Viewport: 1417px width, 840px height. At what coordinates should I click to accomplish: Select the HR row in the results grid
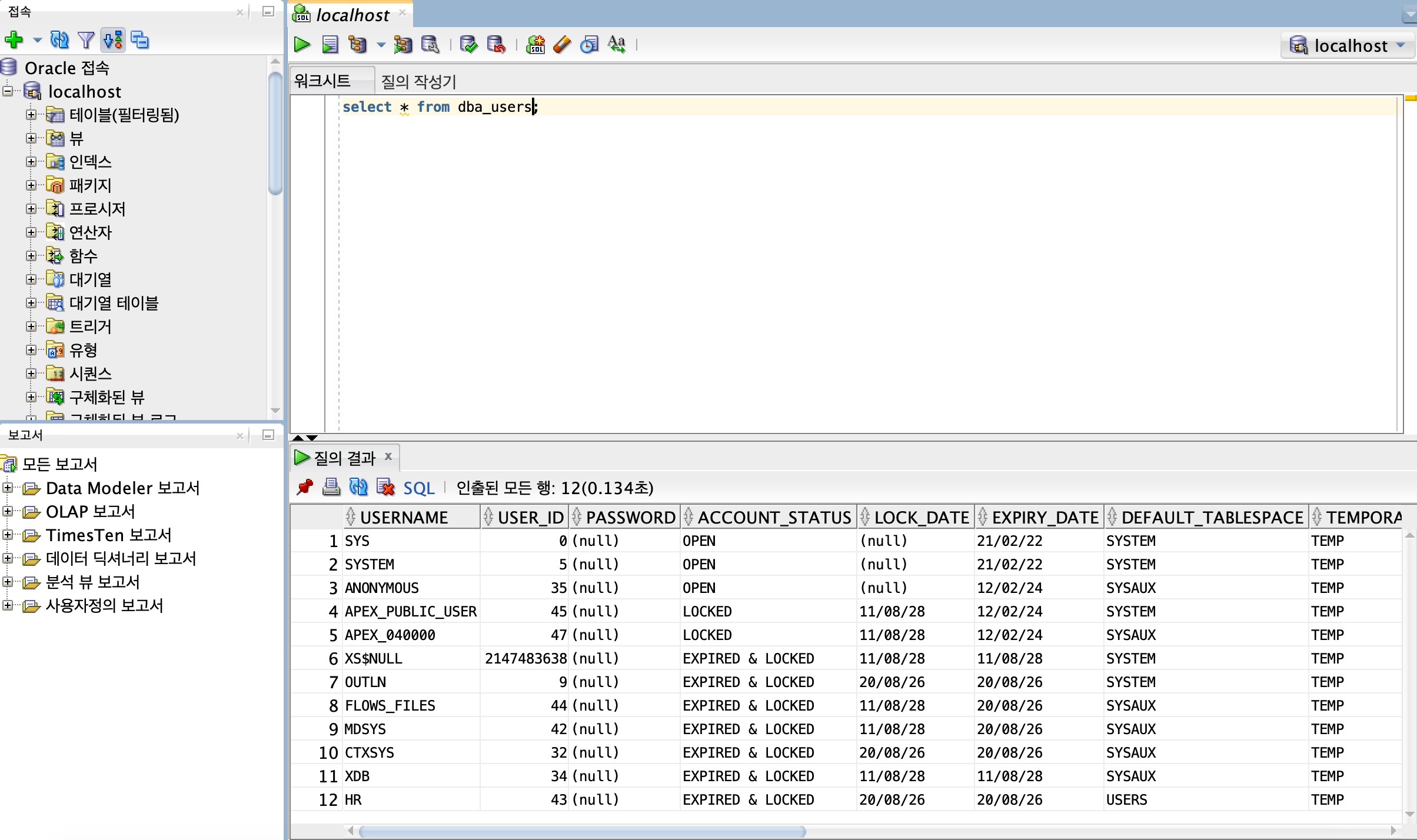click(353, 800)
